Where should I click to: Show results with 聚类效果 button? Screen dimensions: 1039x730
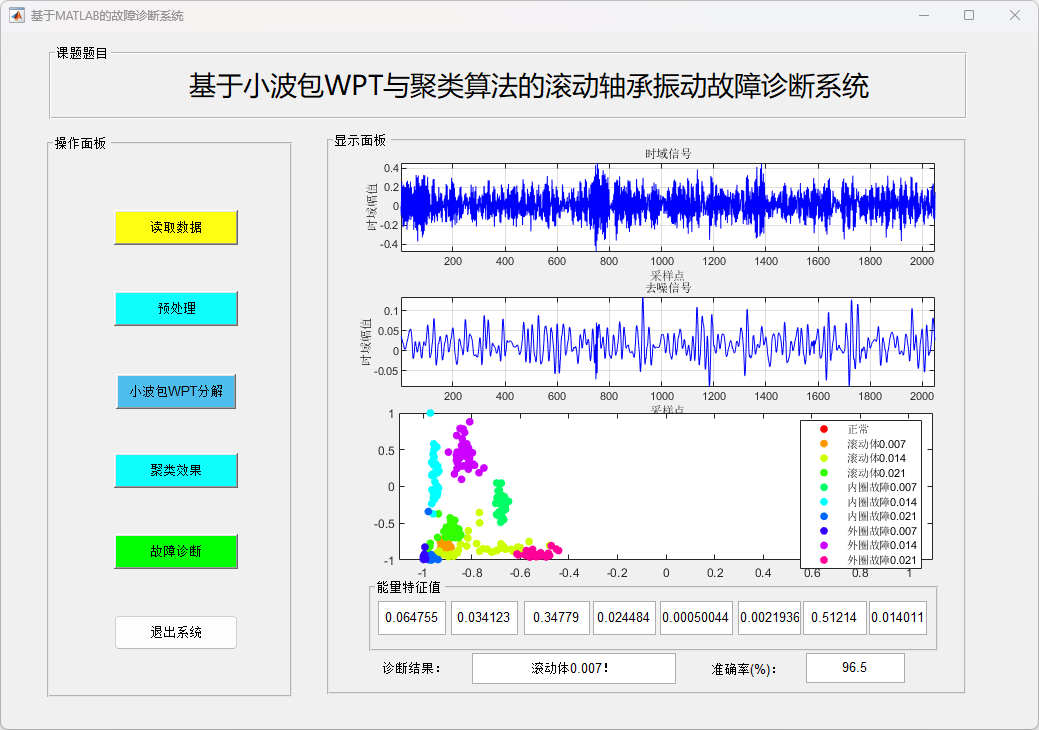click(176, 470)
